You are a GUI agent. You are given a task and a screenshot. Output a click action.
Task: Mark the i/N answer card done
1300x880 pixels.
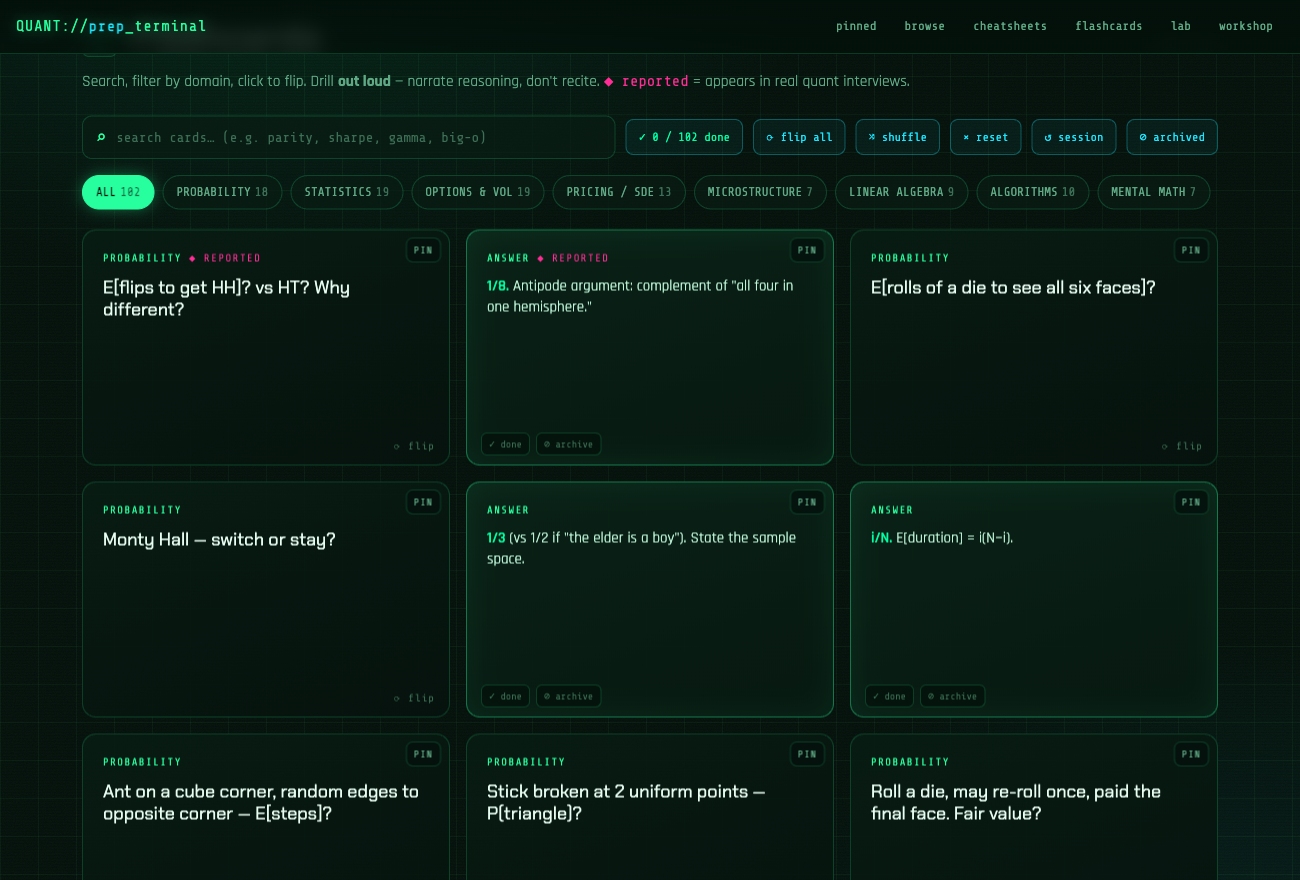pyautogui.click(x=889, y=696)
